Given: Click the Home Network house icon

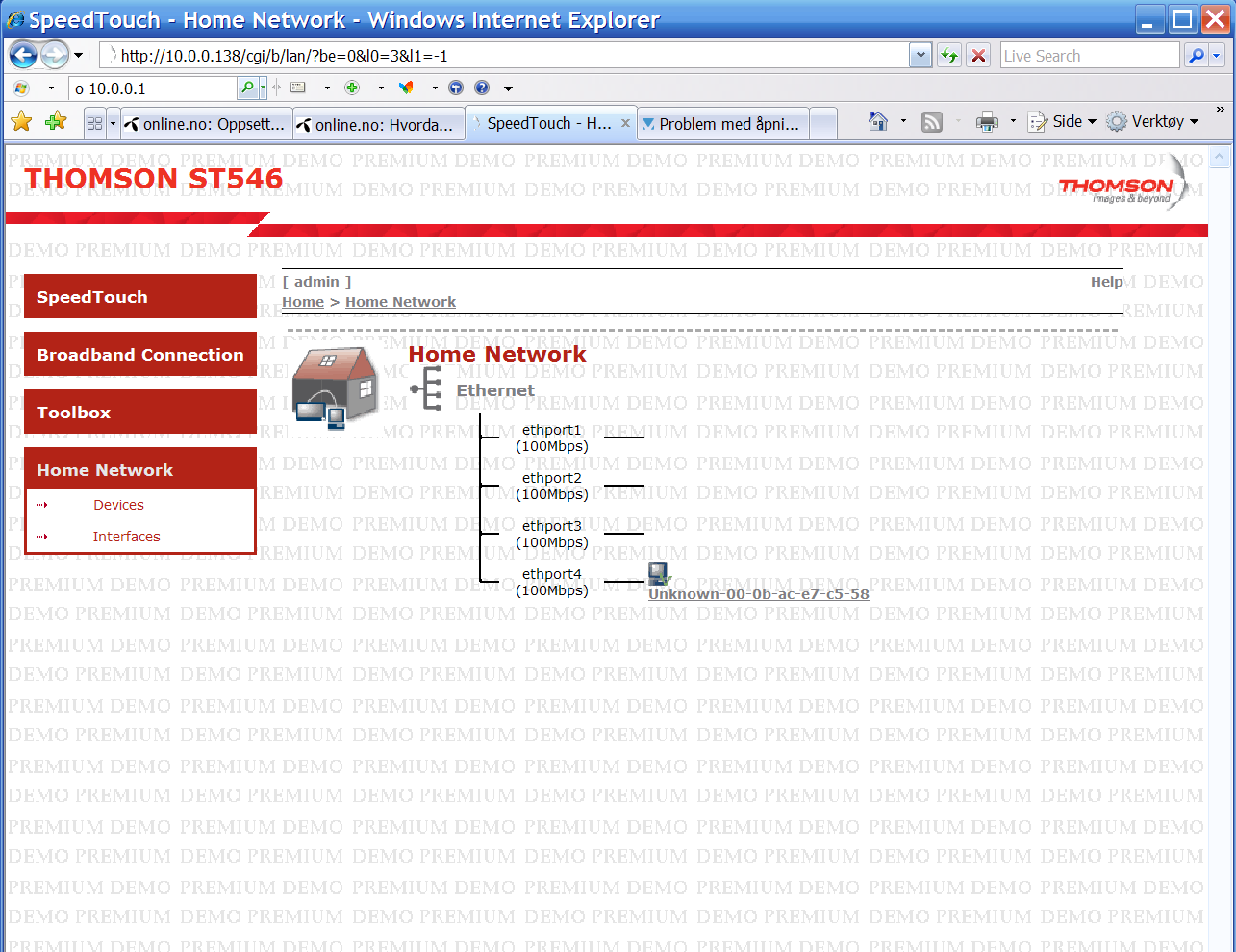Looking at the screenshot, I should click(335, 388).
